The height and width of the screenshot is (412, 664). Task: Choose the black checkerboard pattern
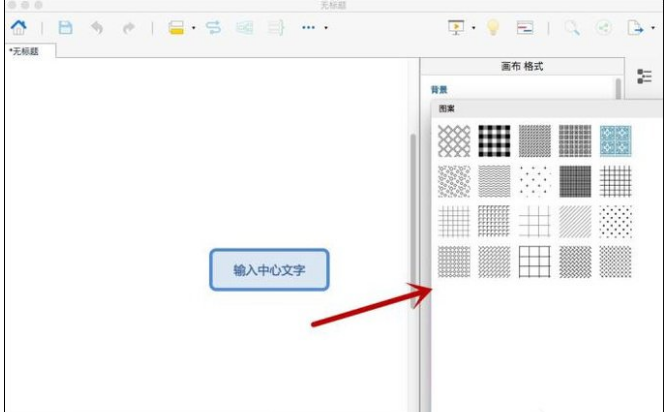point(494,141)
